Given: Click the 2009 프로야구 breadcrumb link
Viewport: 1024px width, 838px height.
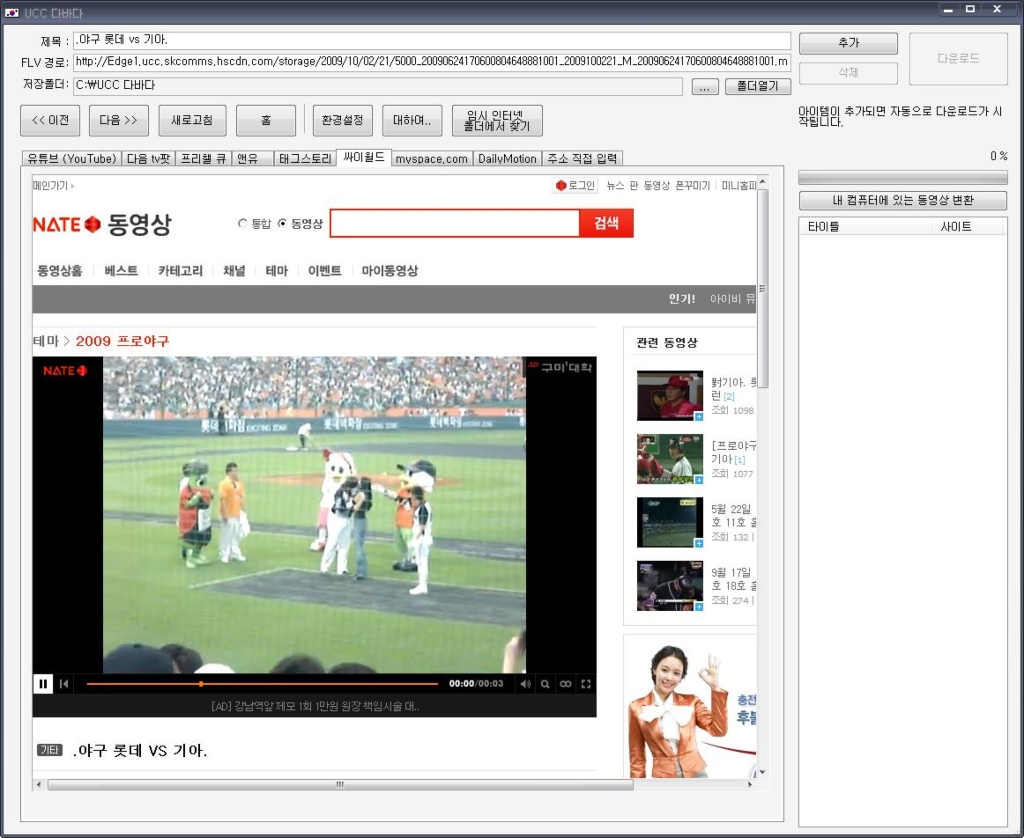Looking at the screenshot, I should (122, 341).
